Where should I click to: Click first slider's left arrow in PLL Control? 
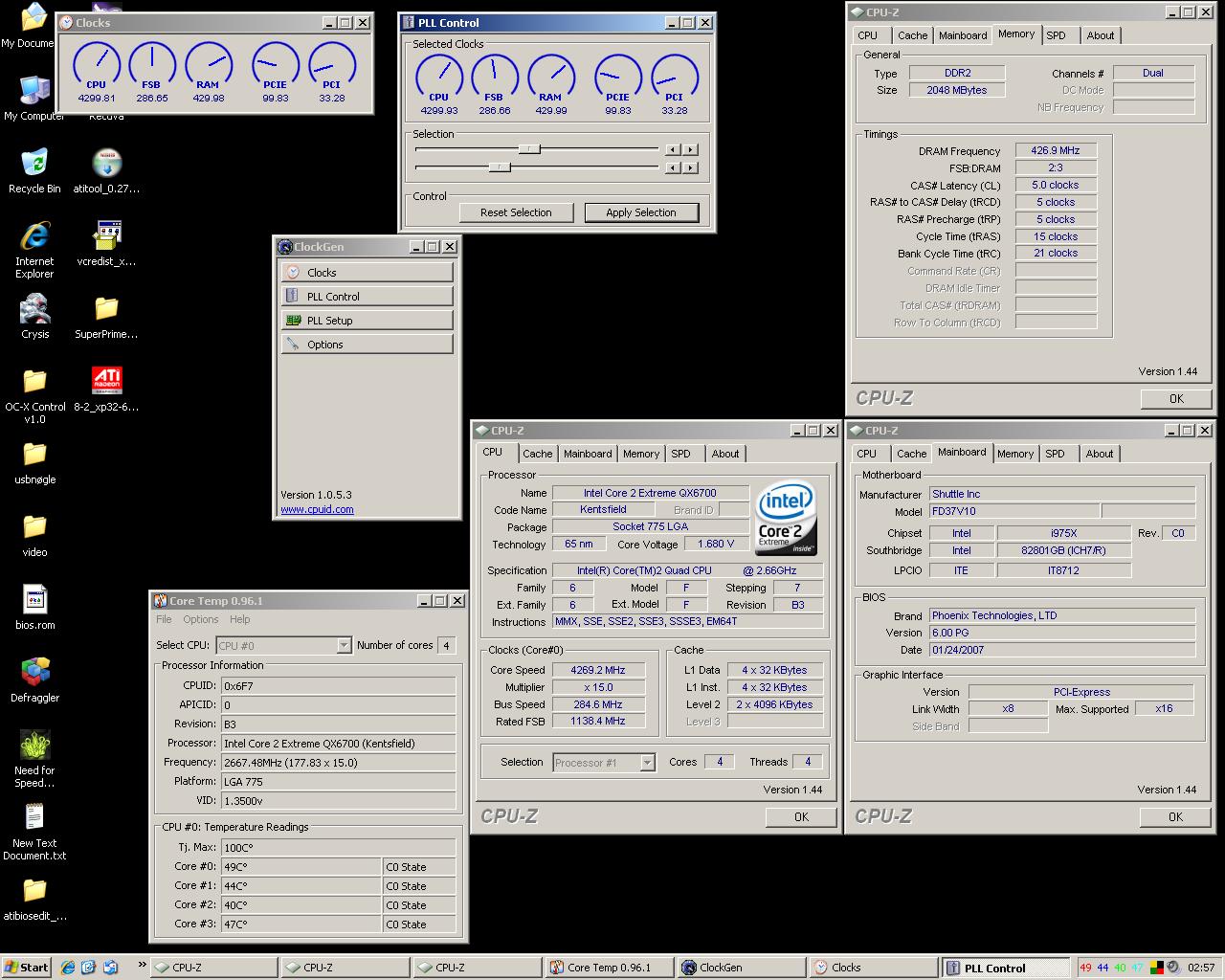673,149
